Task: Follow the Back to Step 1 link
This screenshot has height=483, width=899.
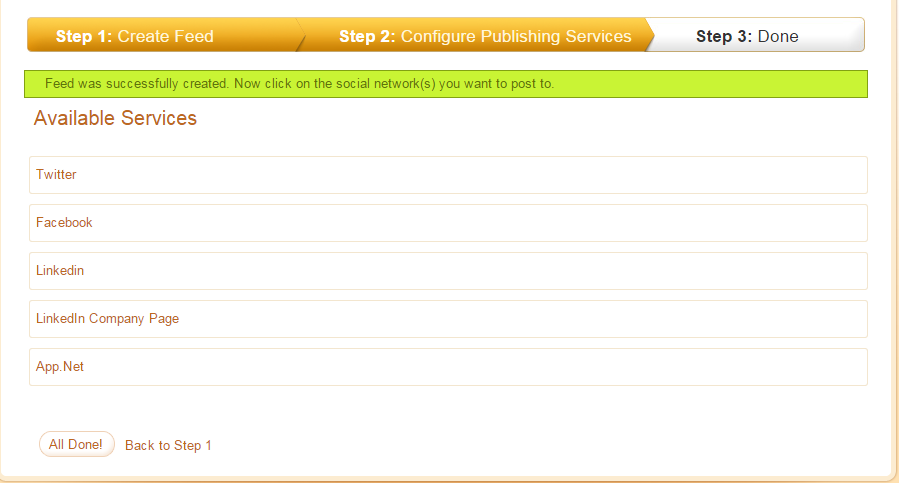Action: (x=168, y=445)
